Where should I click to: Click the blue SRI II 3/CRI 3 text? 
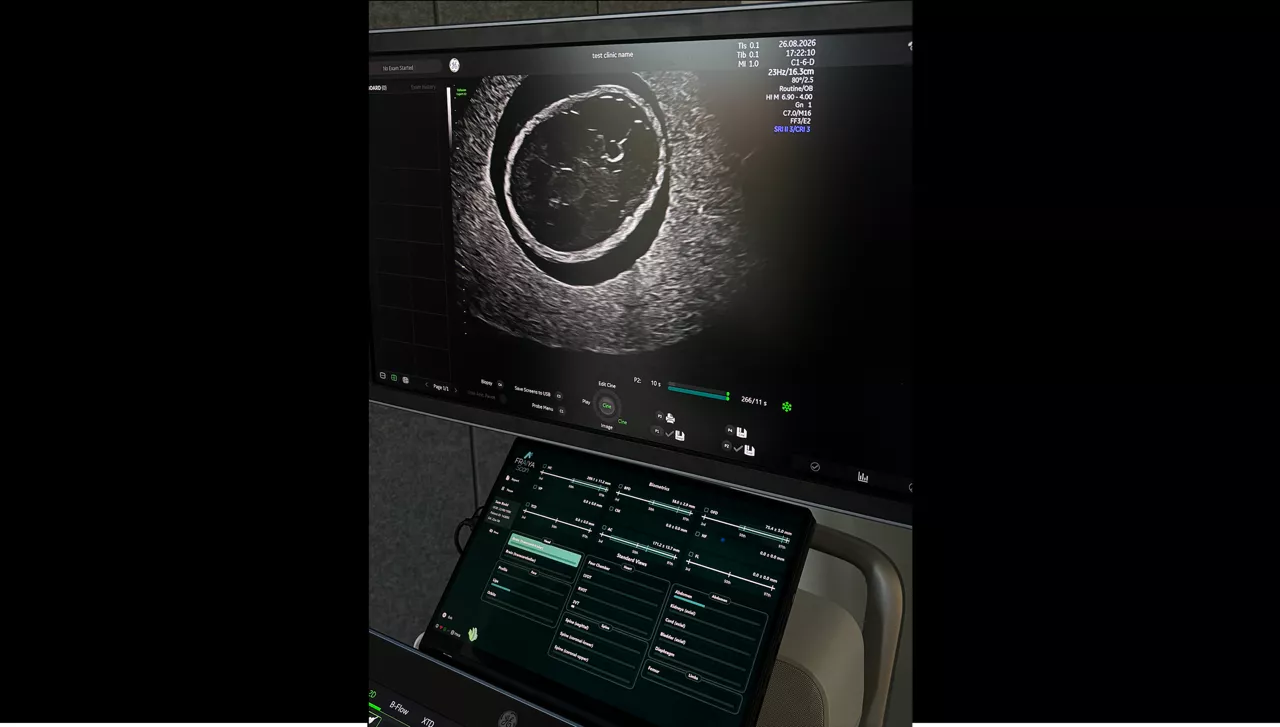pos(792,129)
